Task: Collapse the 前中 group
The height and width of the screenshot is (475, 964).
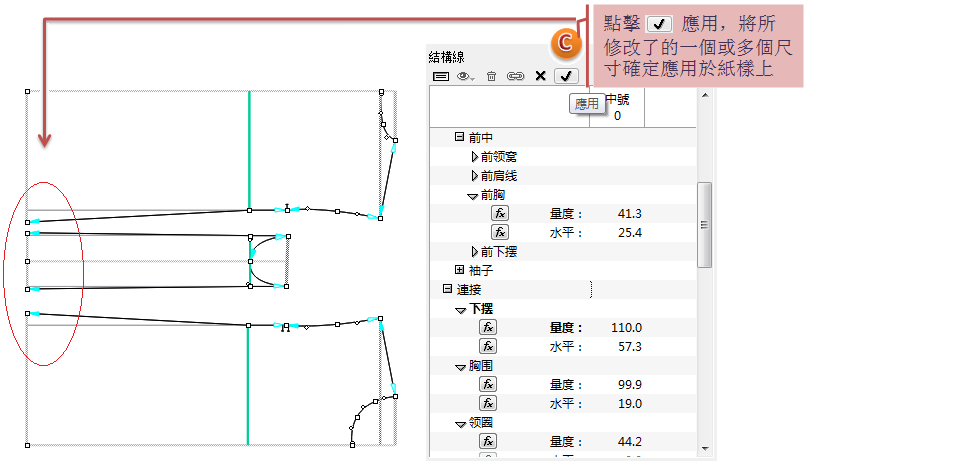Action: click(459, 137)
